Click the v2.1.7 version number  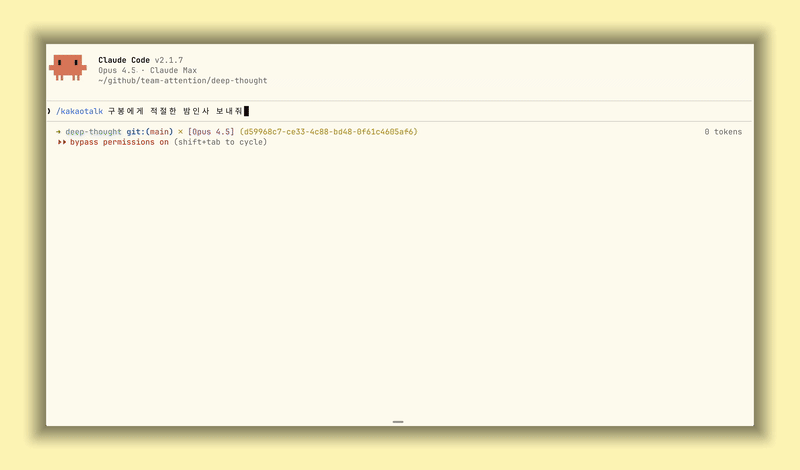pos(169,60)
